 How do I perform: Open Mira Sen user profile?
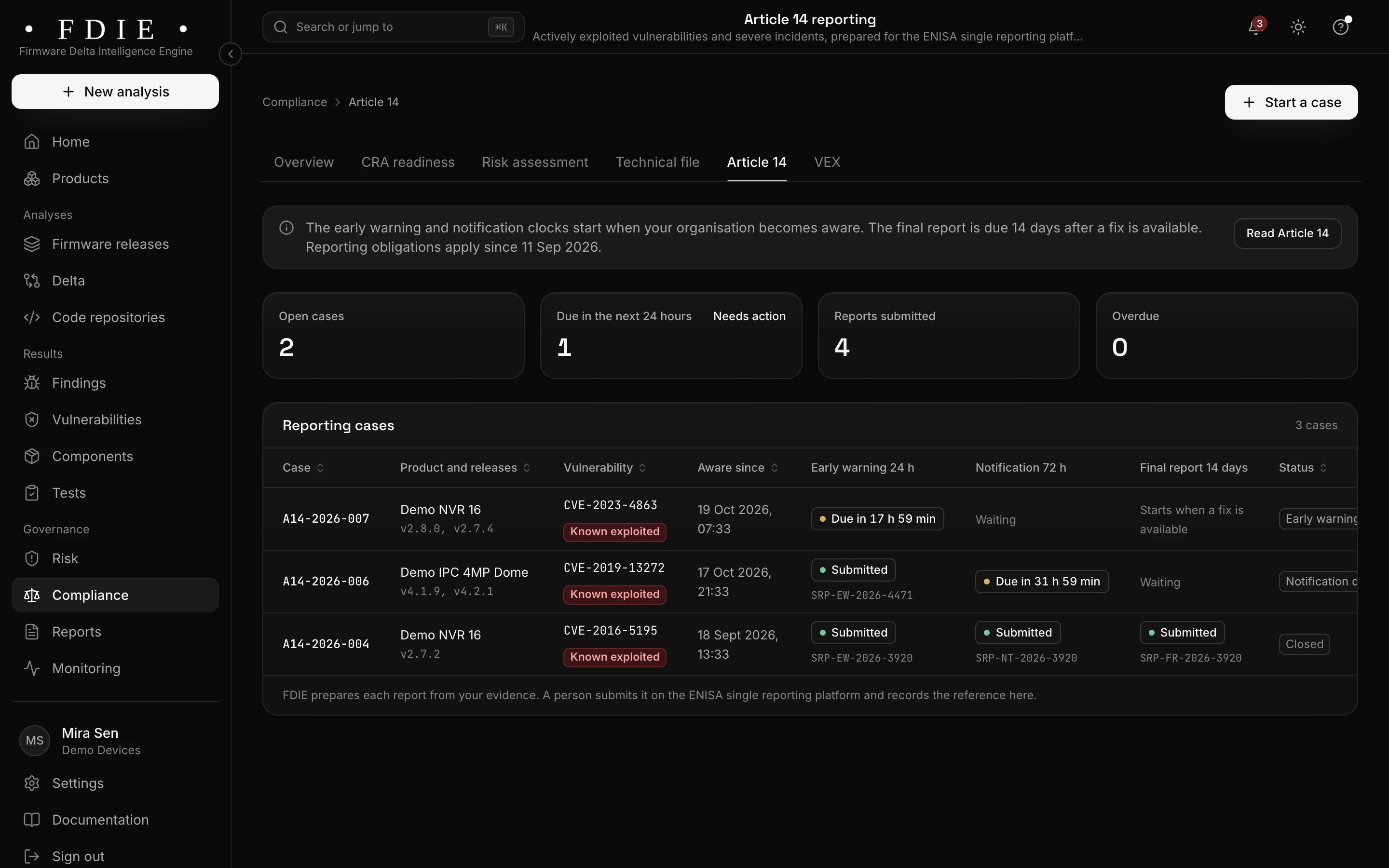(115, 741)
